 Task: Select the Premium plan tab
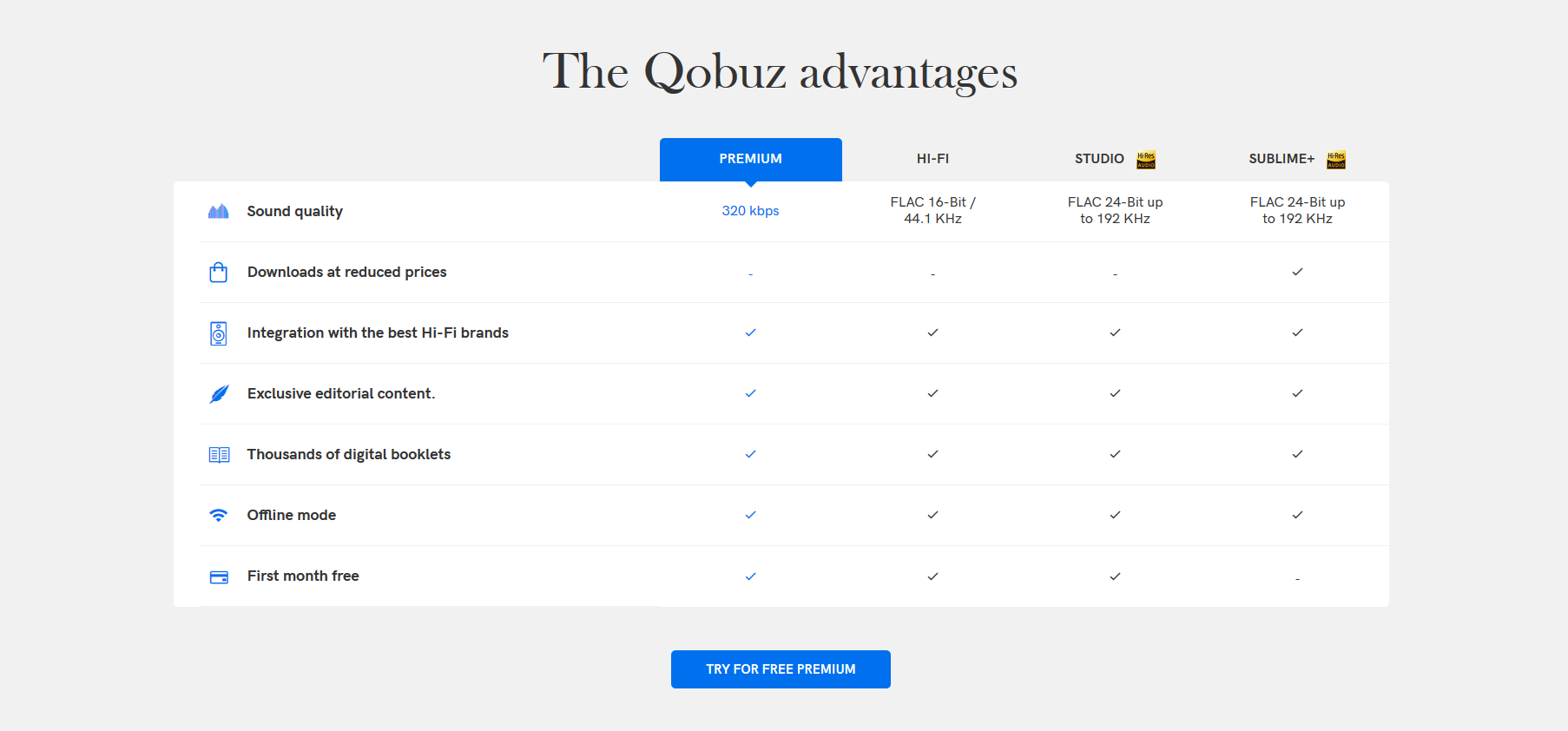click(x=750, y=159)
